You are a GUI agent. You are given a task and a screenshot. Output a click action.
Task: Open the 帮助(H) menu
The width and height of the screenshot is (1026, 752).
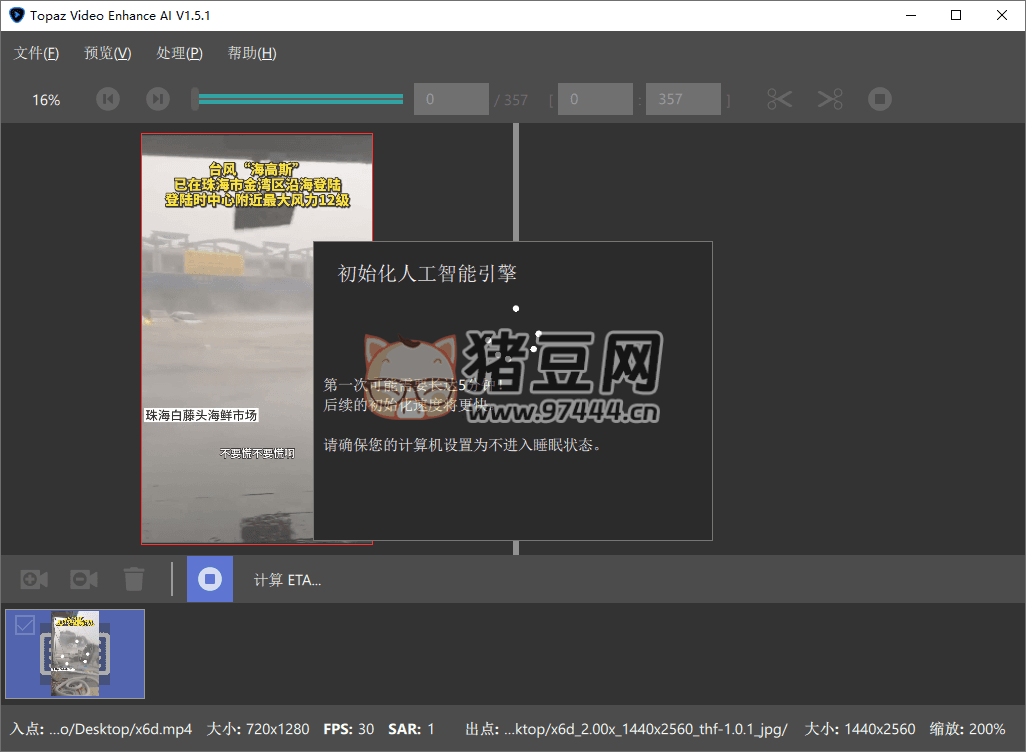(x=252, y=53)
